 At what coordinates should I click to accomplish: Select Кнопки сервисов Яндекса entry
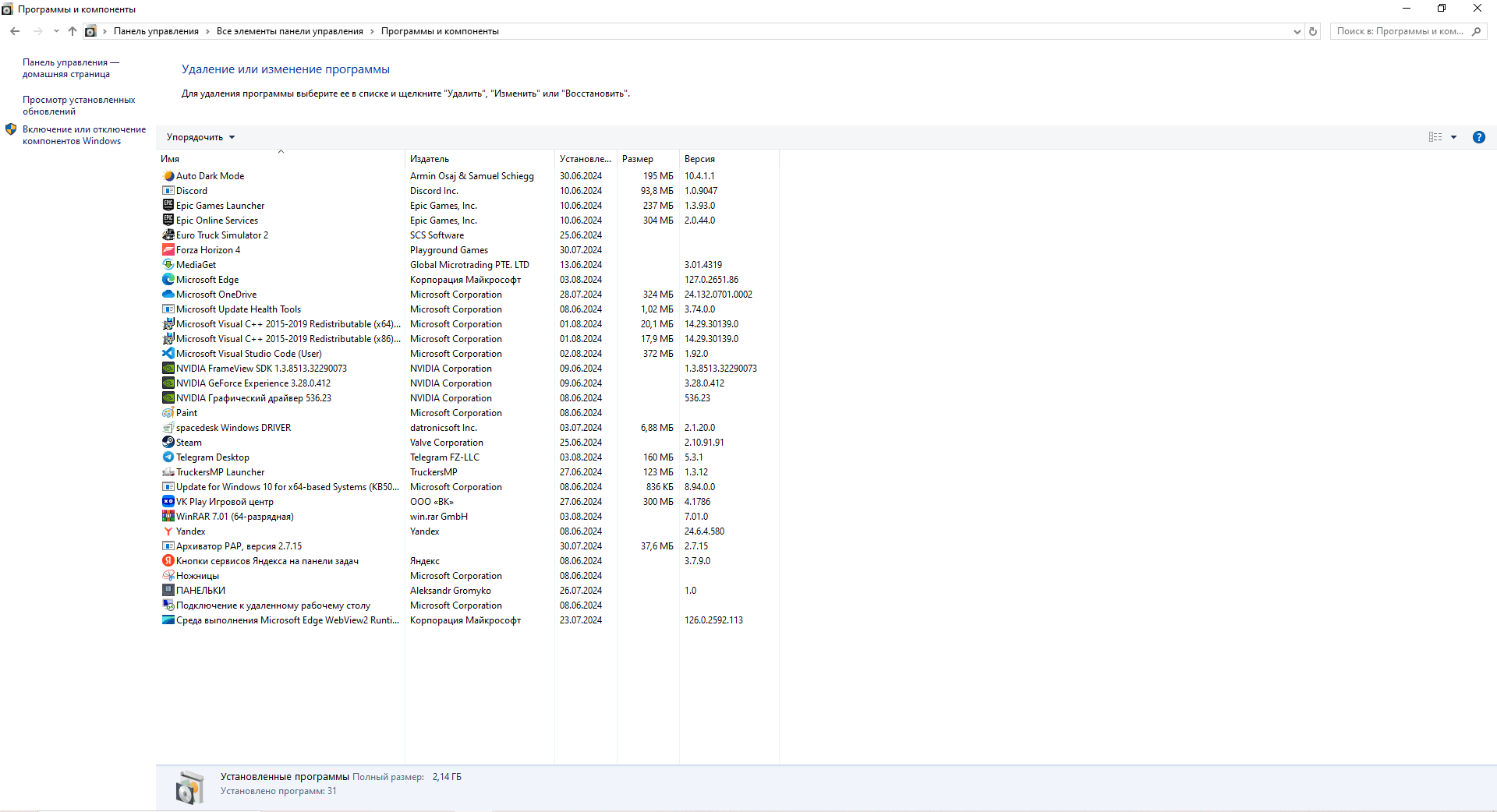coord(468,561)
